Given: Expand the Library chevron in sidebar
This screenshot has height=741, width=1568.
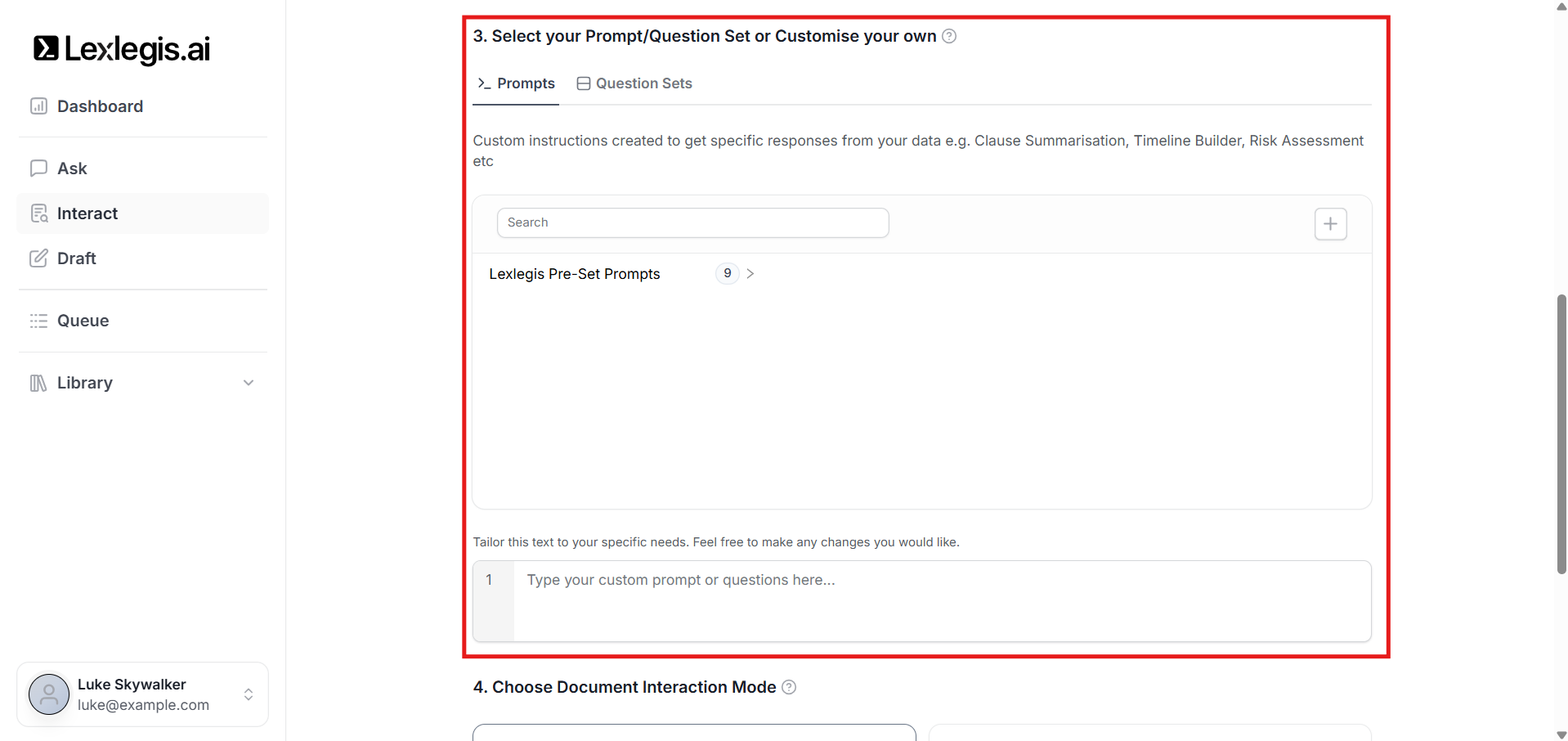Looking at the screenshot, I should point(249,383).
